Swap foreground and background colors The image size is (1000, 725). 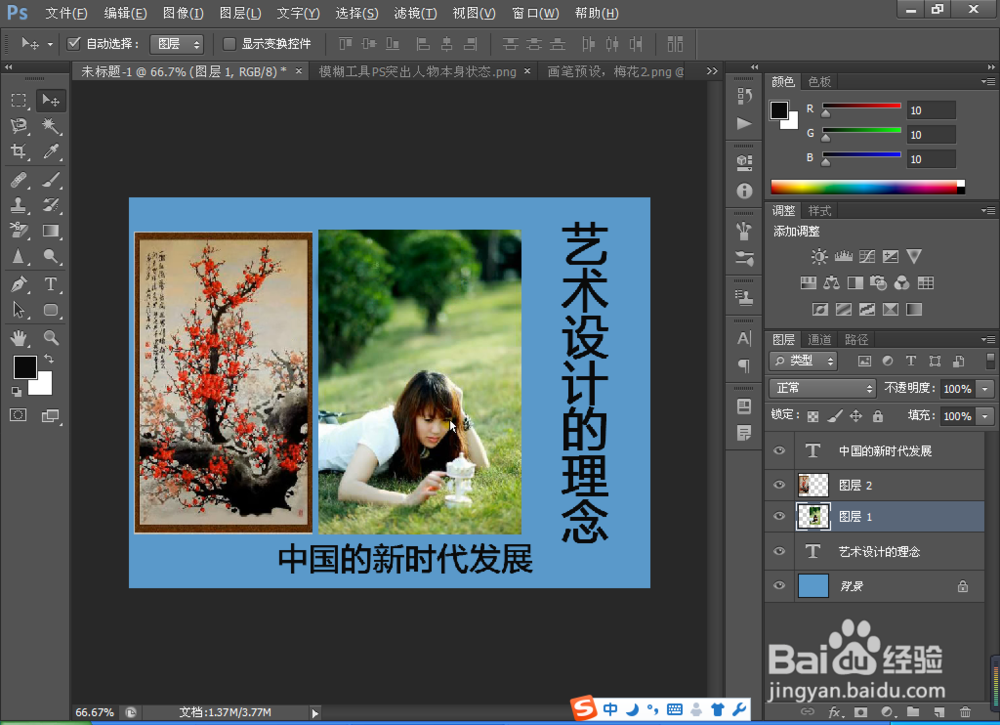click(x=48, y=359)
